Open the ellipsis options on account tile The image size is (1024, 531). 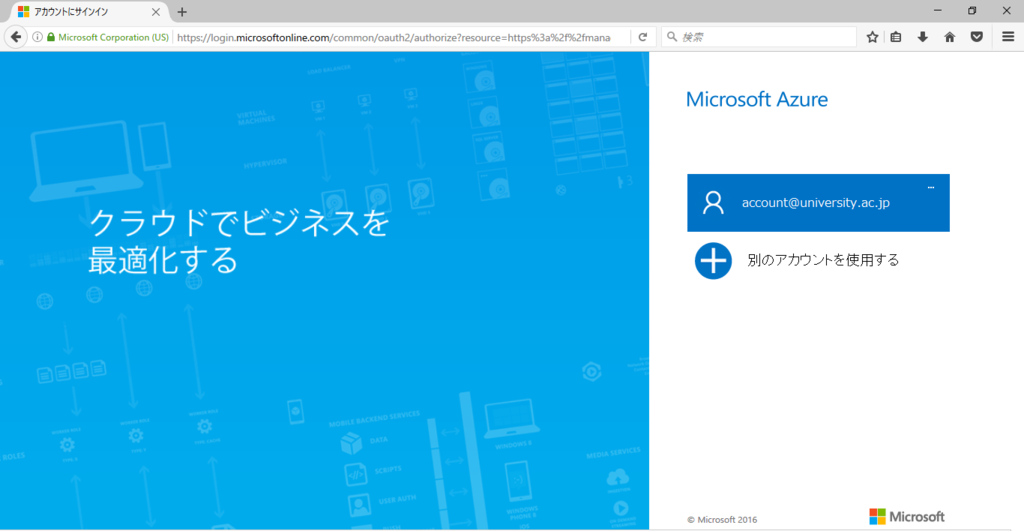[x=931, y=187]
